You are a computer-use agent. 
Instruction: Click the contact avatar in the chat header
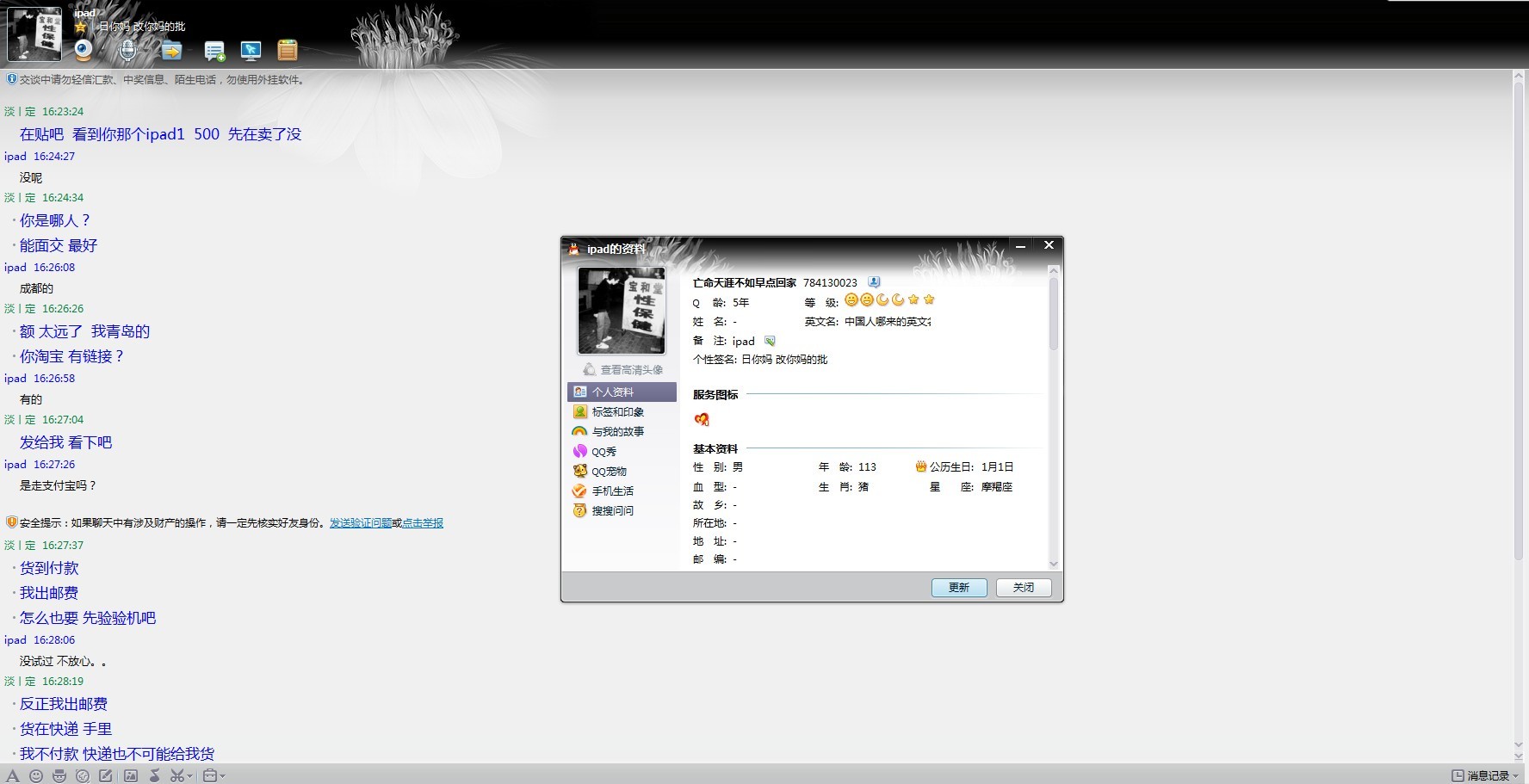(x=34, y=34)
